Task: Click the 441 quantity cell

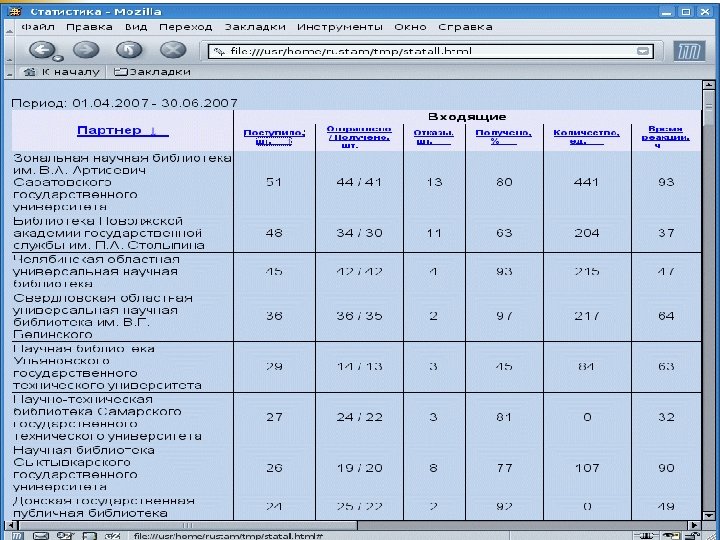Action: (586, 182)
